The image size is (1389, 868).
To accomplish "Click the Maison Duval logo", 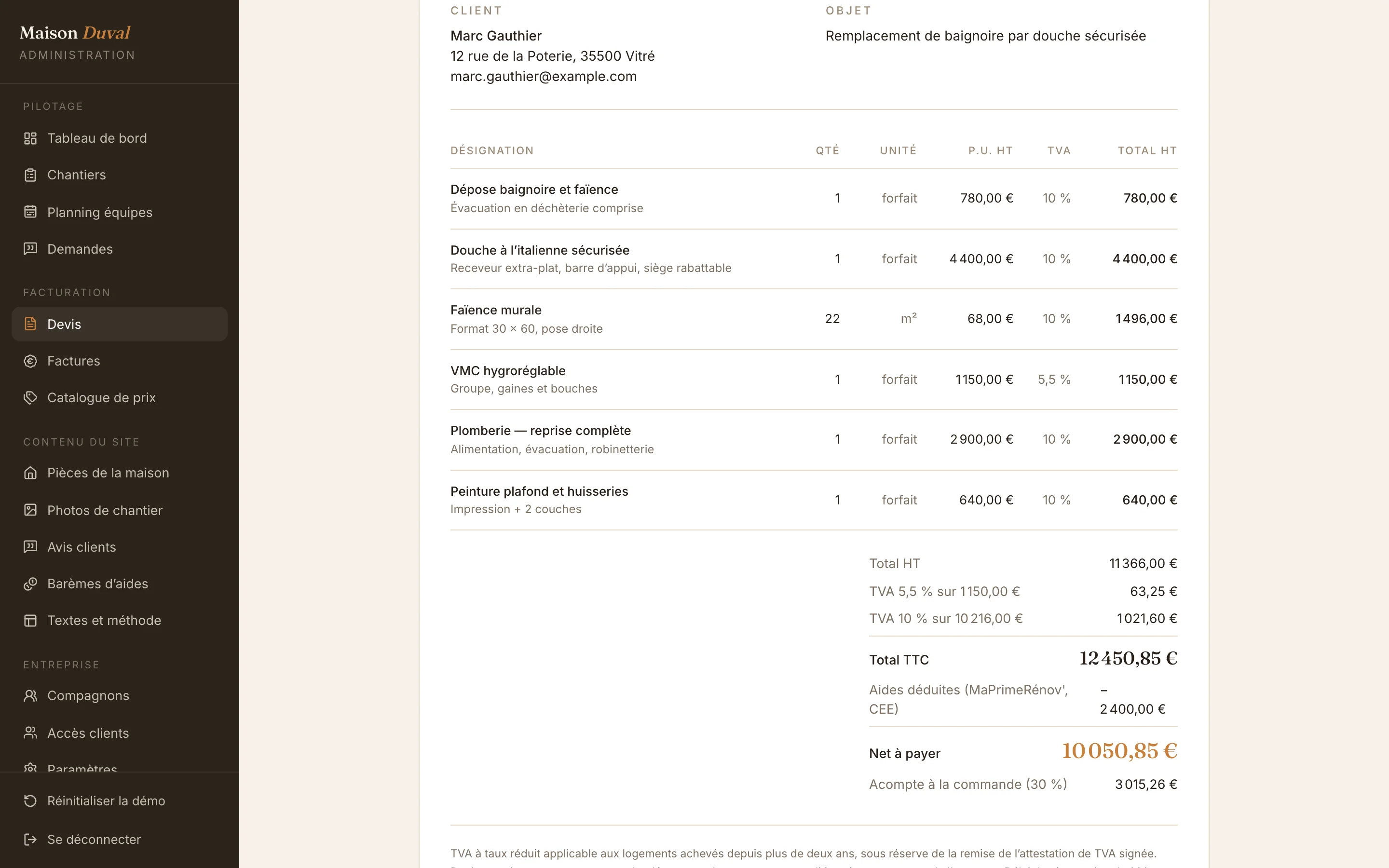I will [75, 33].
